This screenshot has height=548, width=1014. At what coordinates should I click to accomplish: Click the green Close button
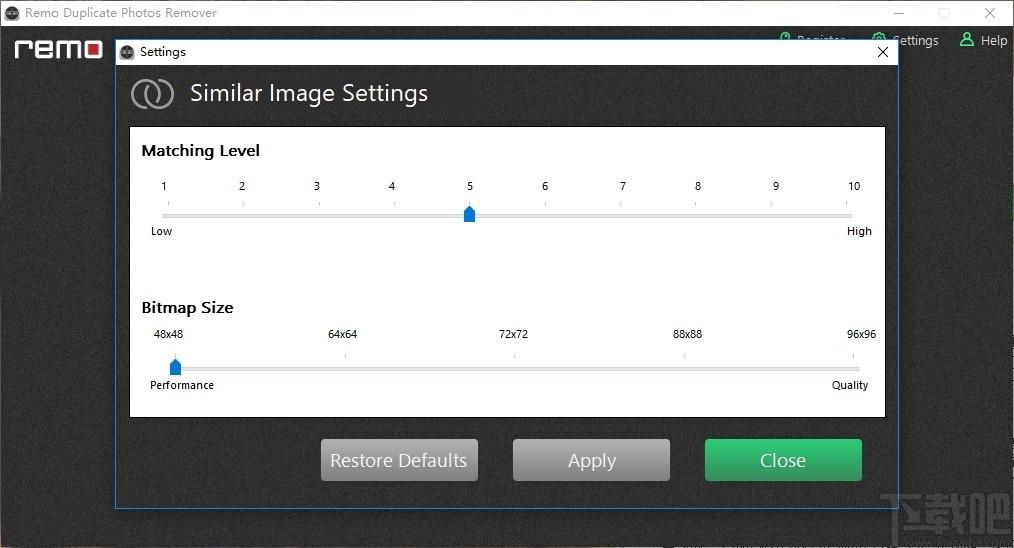pyautogui.click(x=783, y=460)
